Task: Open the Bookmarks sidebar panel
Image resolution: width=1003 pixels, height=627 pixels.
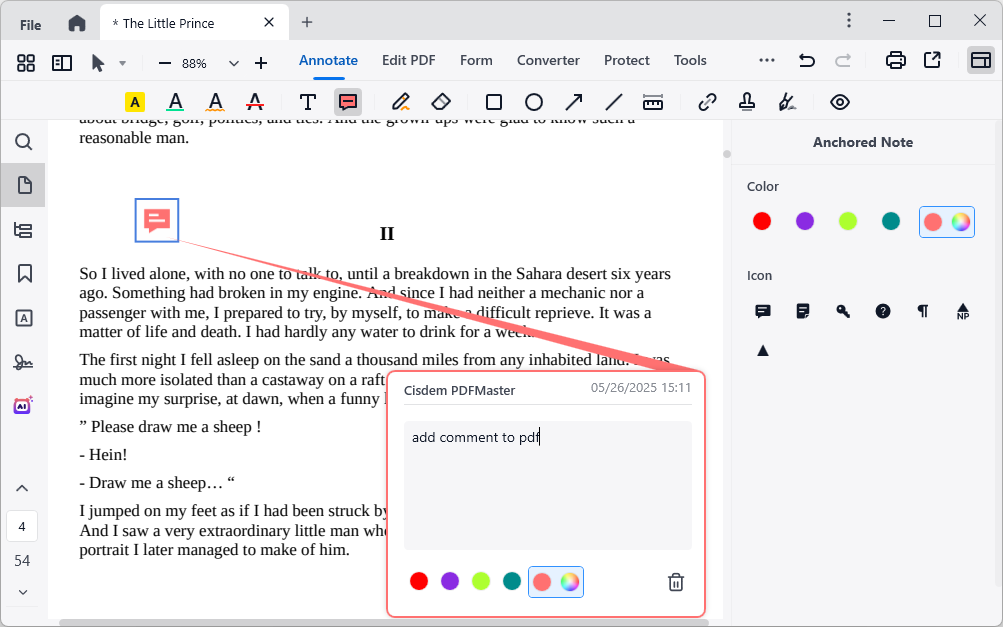Action: (x=24, y=273)
